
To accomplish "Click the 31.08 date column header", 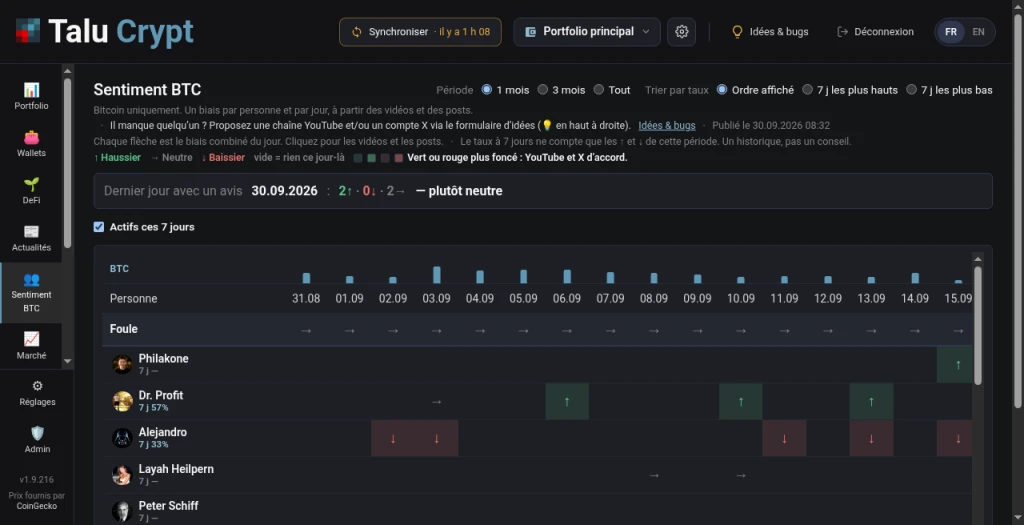I will (306, 298).
